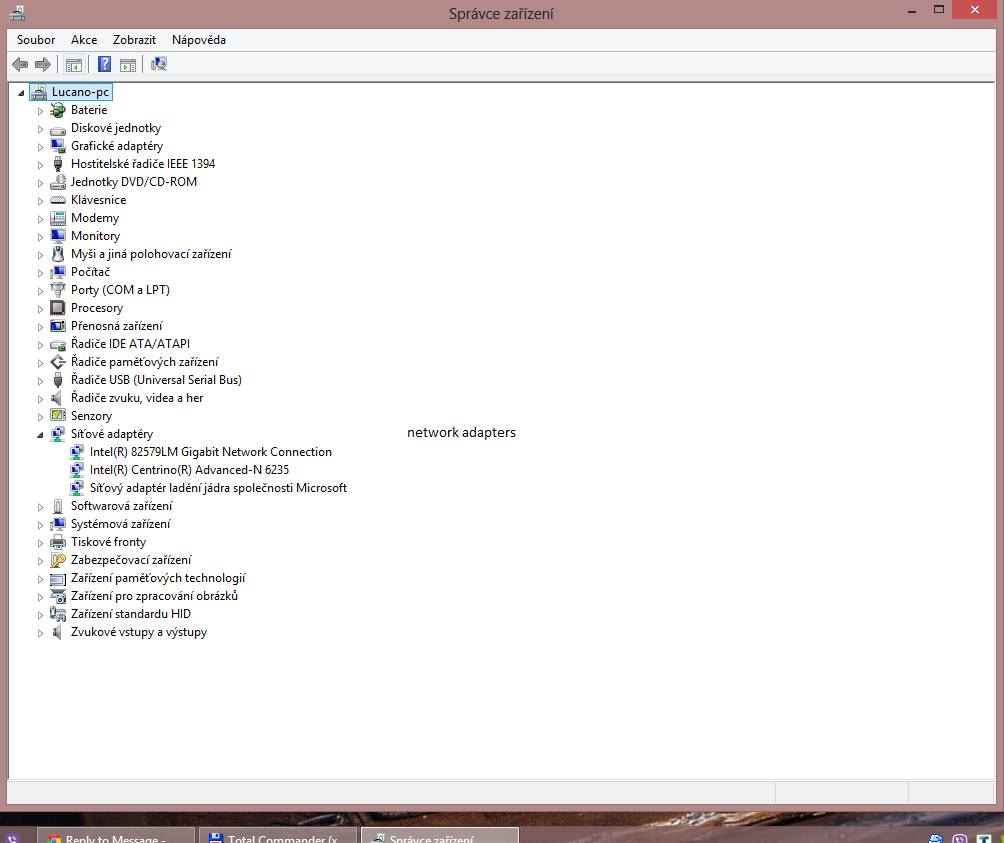1004x843 pixels.
Task: Select the Přenosná zařízení row
Action: (117, 326)
